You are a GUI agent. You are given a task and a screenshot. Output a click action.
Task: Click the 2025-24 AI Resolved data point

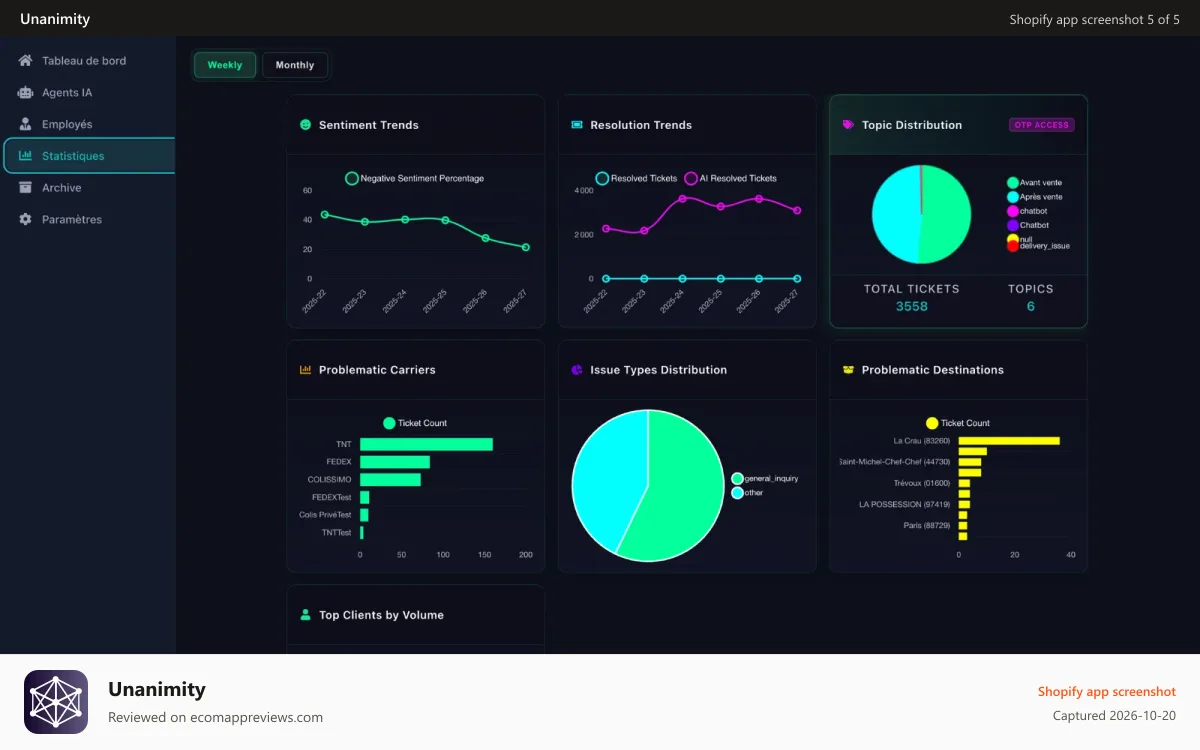[x=683, y=198]
